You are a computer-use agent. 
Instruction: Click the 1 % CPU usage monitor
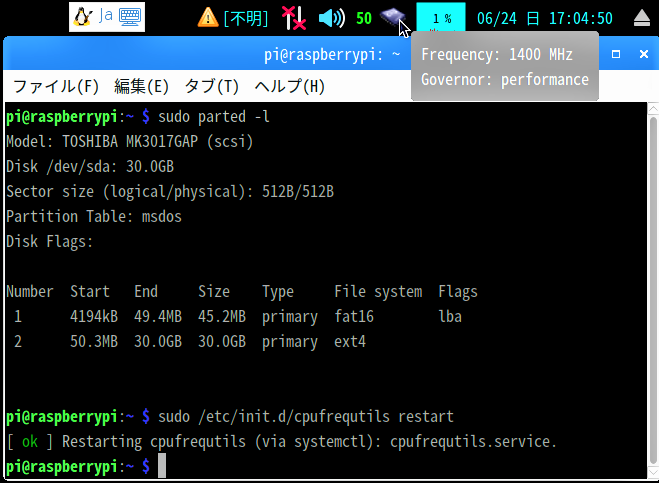tap(441, 17)
